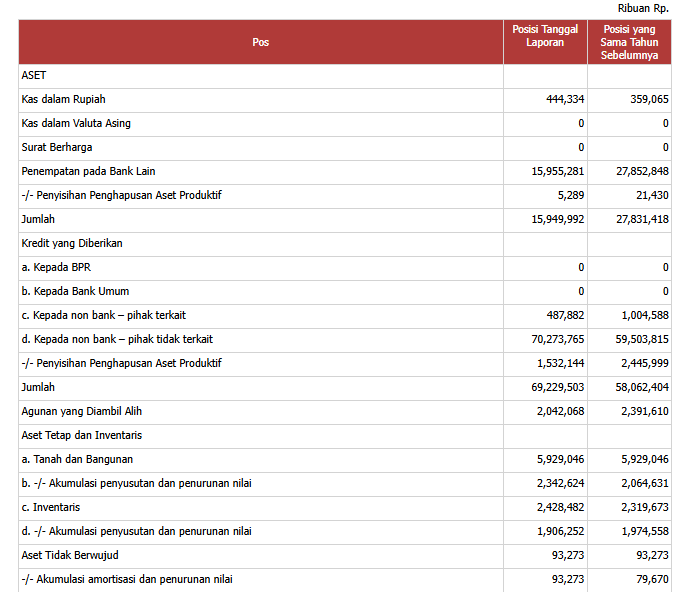
Task: Select the 'a. Kepada BPR' row
Action: pyautogui.click(x=56, y=267)
